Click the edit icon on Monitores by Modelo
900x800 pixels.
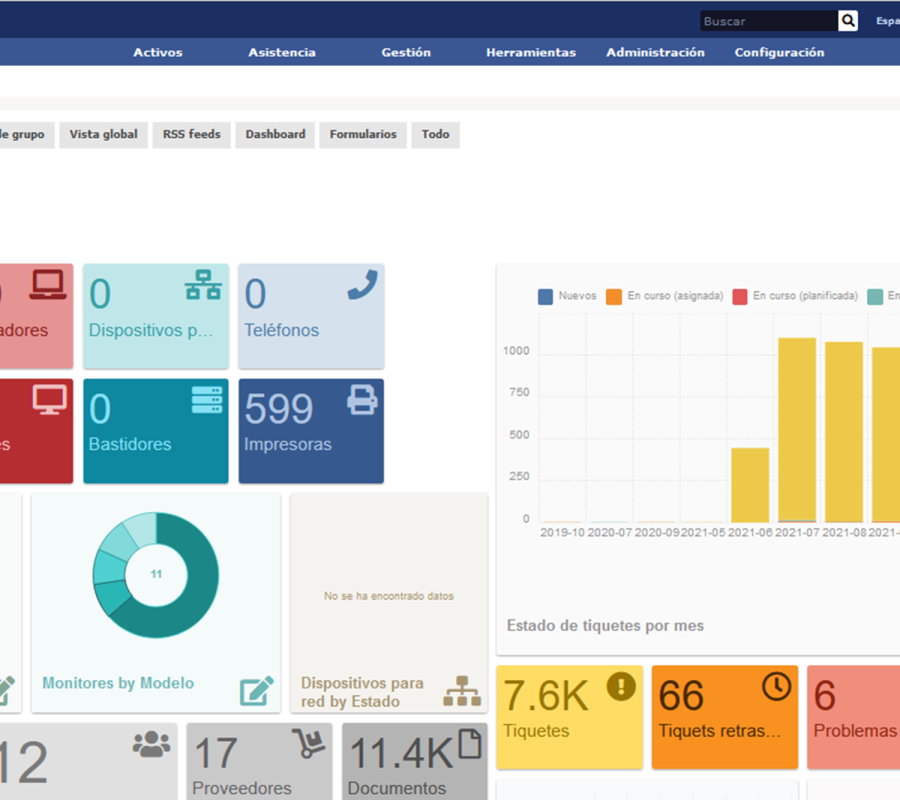coord(257,690)
